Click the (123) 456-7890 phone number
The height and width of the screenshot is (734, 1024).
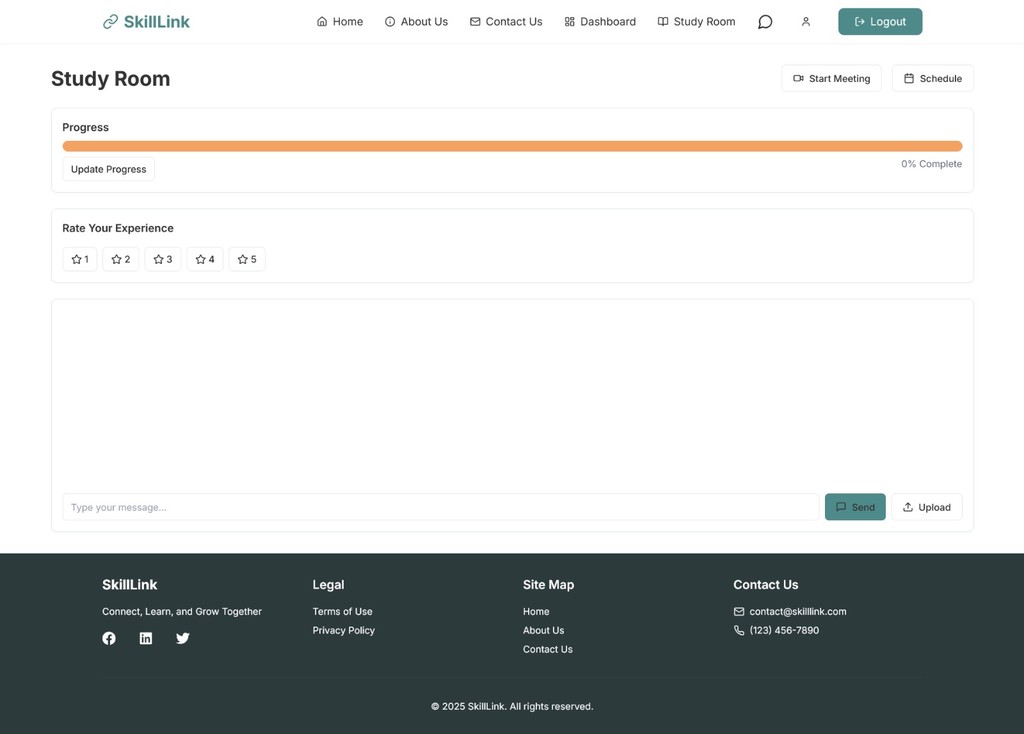tap(784, 630)
